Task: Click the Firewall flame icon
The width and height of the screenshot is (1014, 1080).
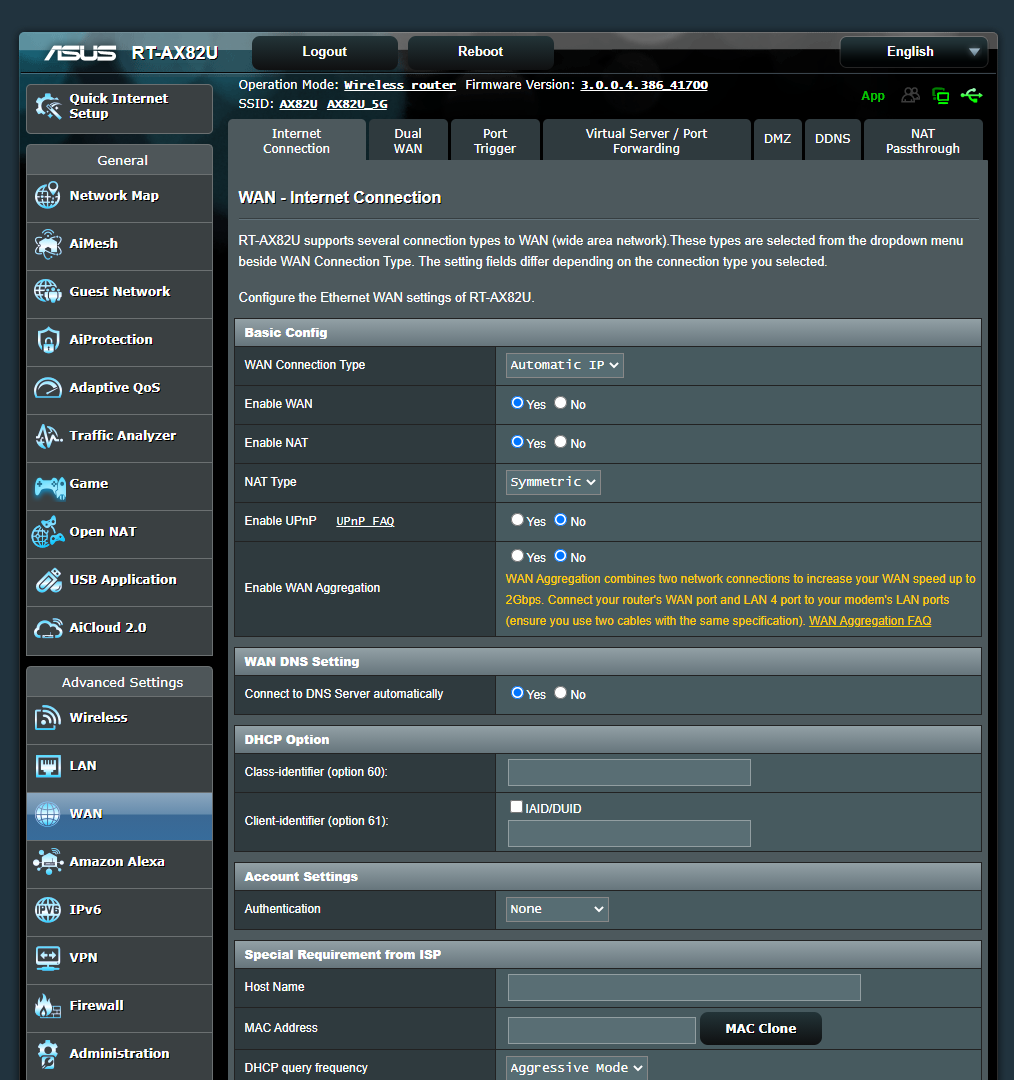Action: pos(48,1006)
